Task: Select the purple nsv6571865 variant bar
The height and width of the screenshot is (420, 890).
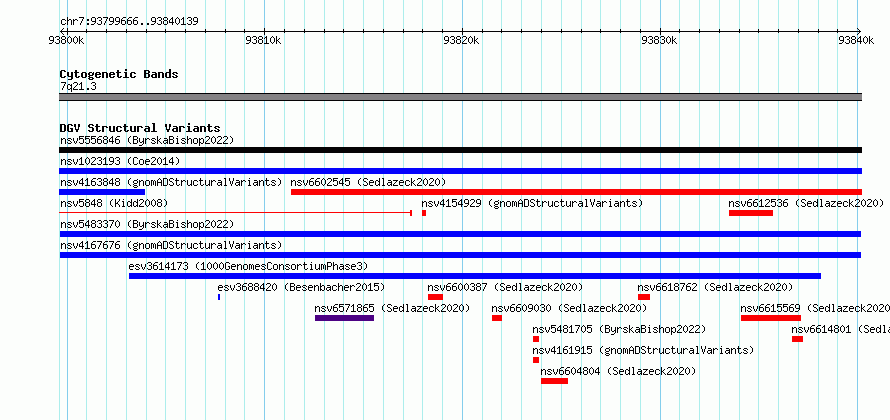Action: click(x=345, y=318)
